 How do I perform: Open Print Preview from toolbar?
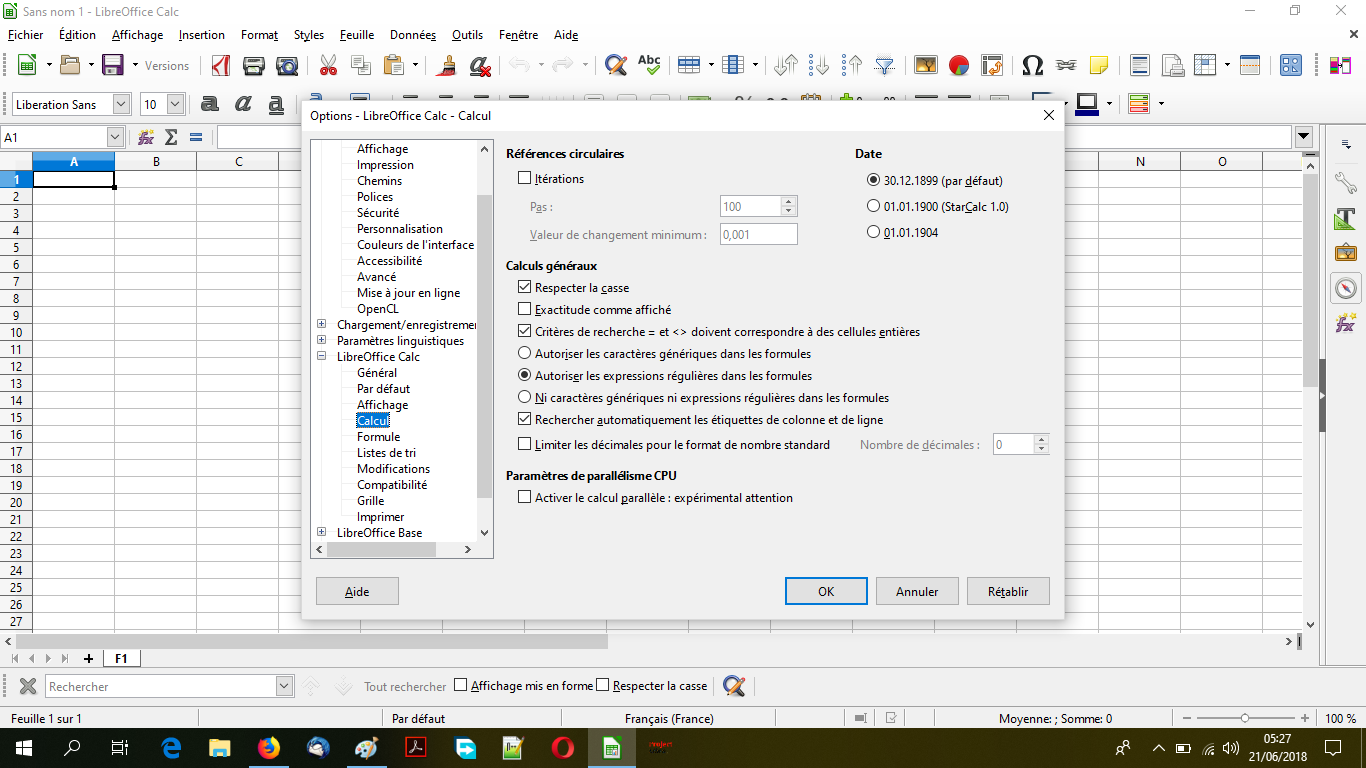tap(287, 65)
